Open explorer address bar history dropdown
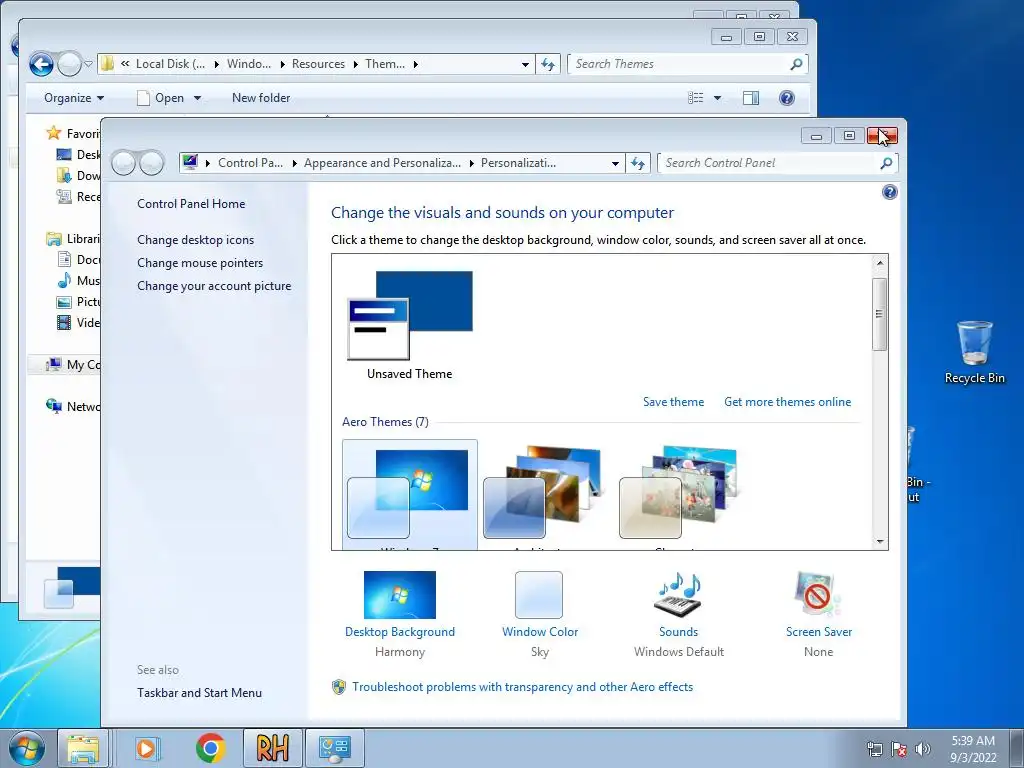 point(525,64)
